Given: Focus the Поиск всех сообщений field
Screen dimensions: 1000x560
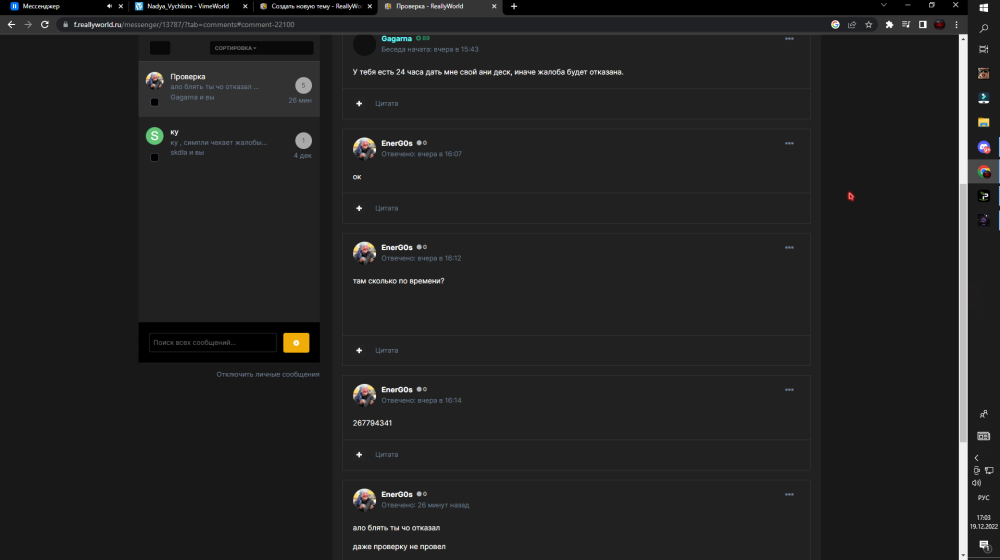Looking at the screenshot, I should [212, 343].
